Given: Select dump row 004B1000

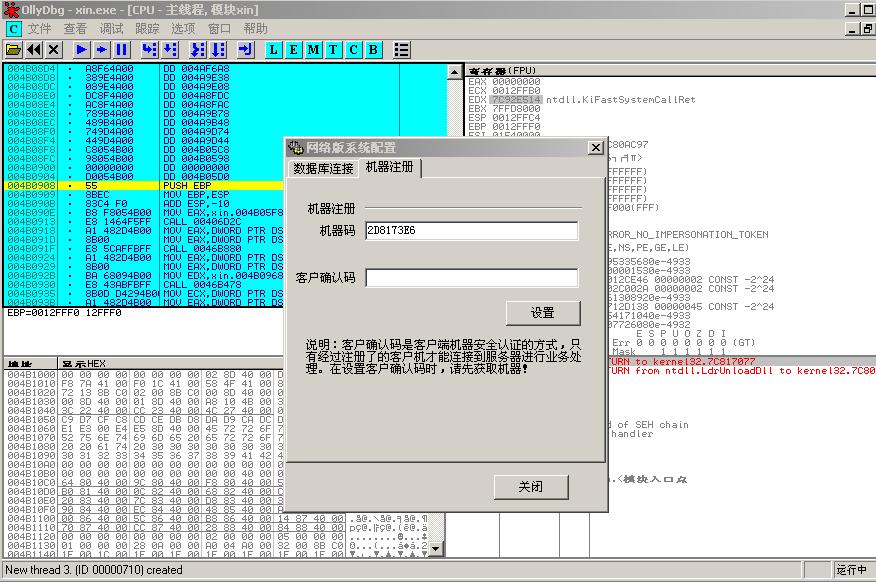Looking at the screenshot, I should [x=144, y=374].
